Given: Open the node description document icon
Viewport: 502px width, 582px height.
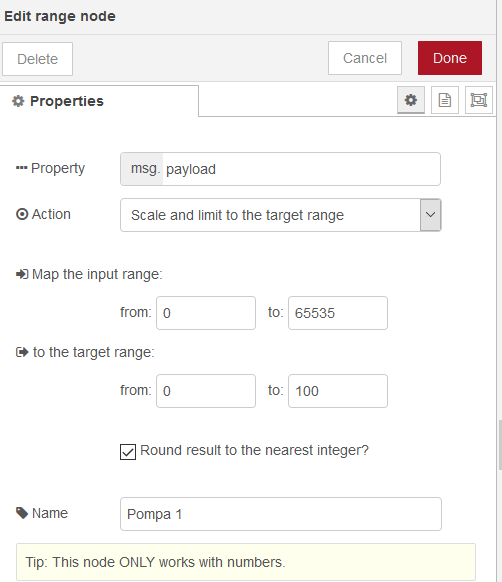Looking at the screenshot, I should pyautogui.click(x=445, y=100).
